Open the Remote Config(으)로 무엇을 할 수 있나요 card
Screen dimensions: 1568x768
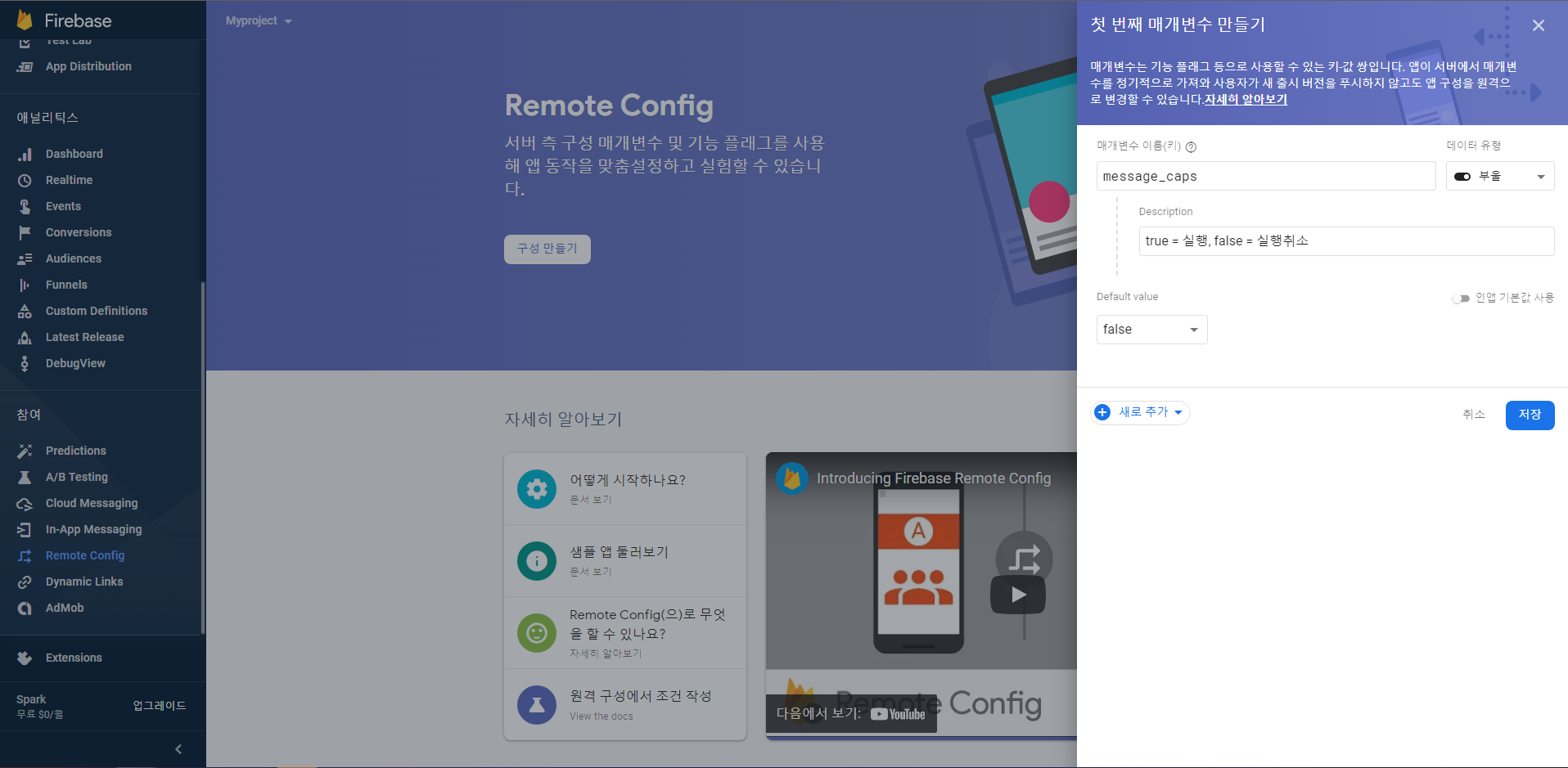[625, 633]
